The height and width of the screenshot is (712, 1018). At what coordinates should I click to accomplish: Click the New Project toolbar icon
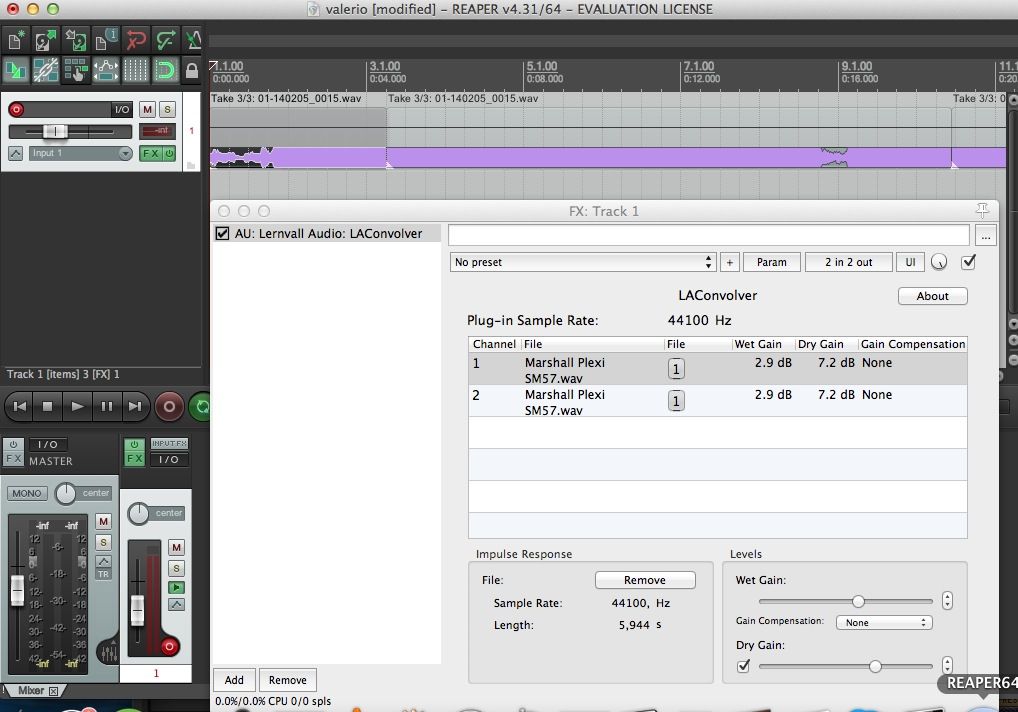click(x=16, y=40)
